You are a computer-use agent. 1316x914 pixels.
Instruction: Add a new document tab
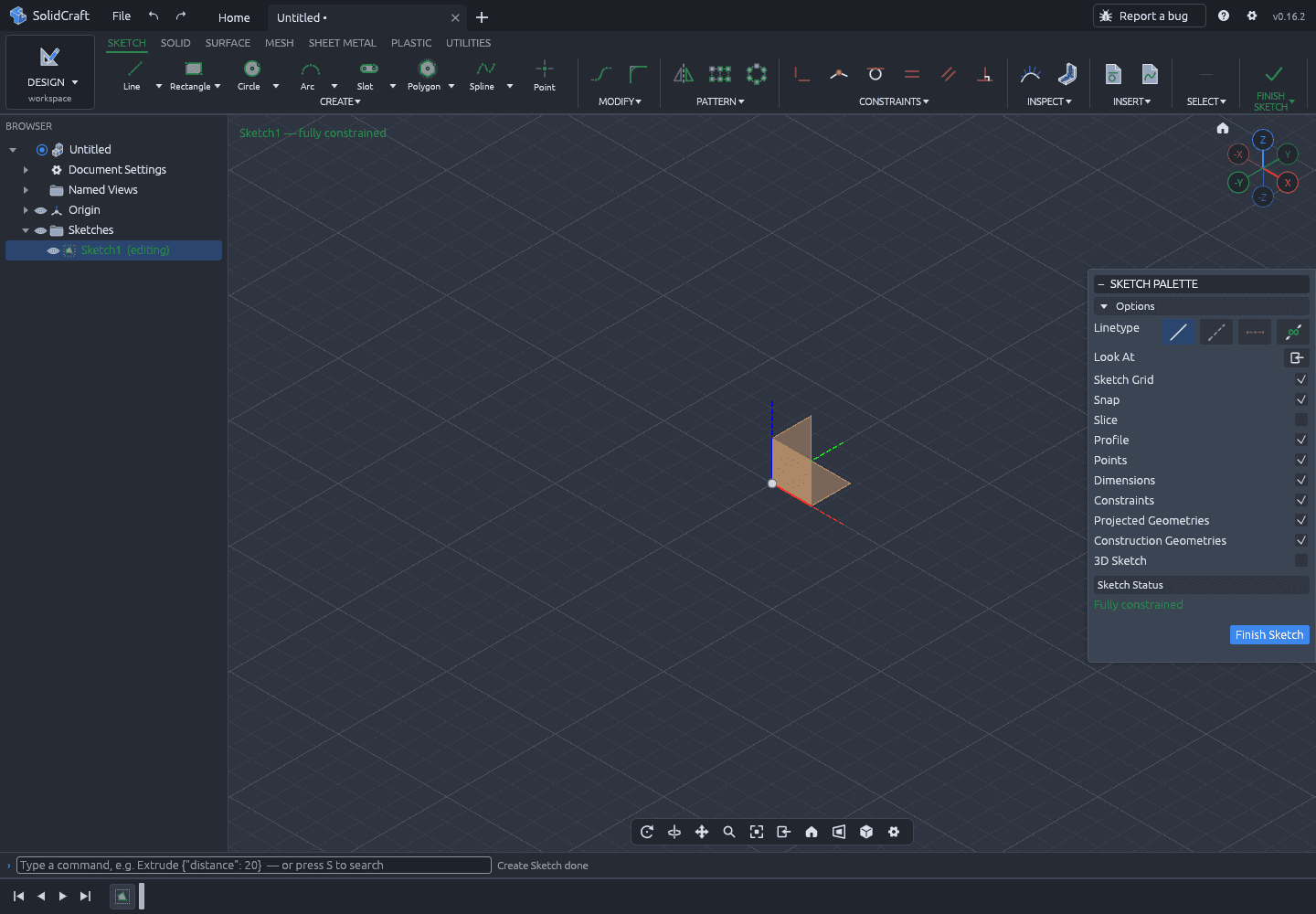coord(482,17)
